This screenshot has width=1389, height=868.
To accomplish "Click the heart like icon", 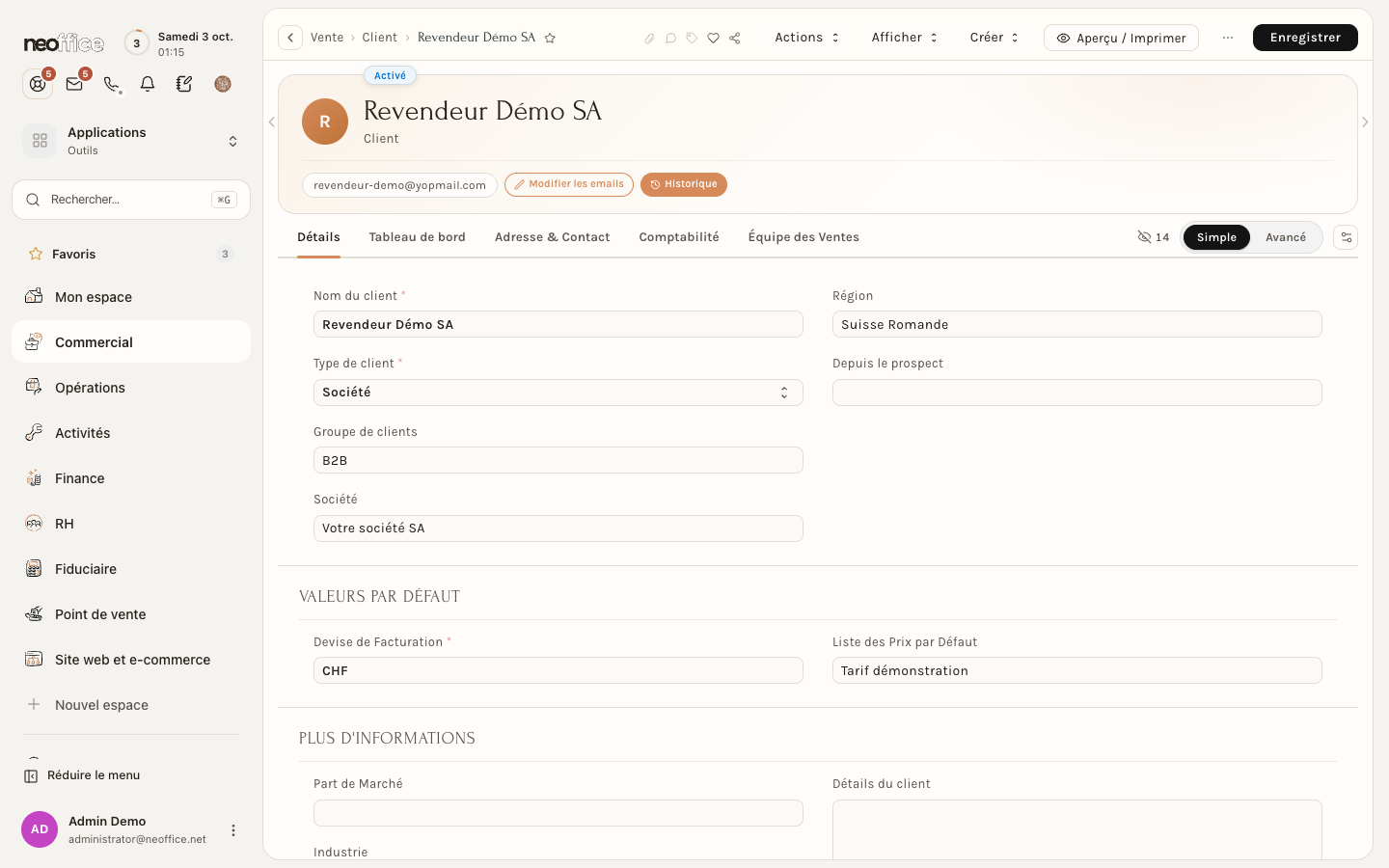I will tap(714, 38).
